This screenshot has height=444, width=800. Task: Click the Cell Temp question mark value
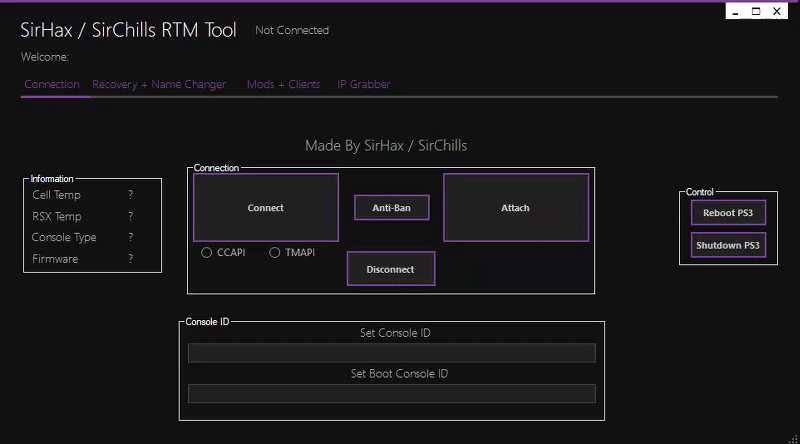pyautogui.click(x=131, y=194)
